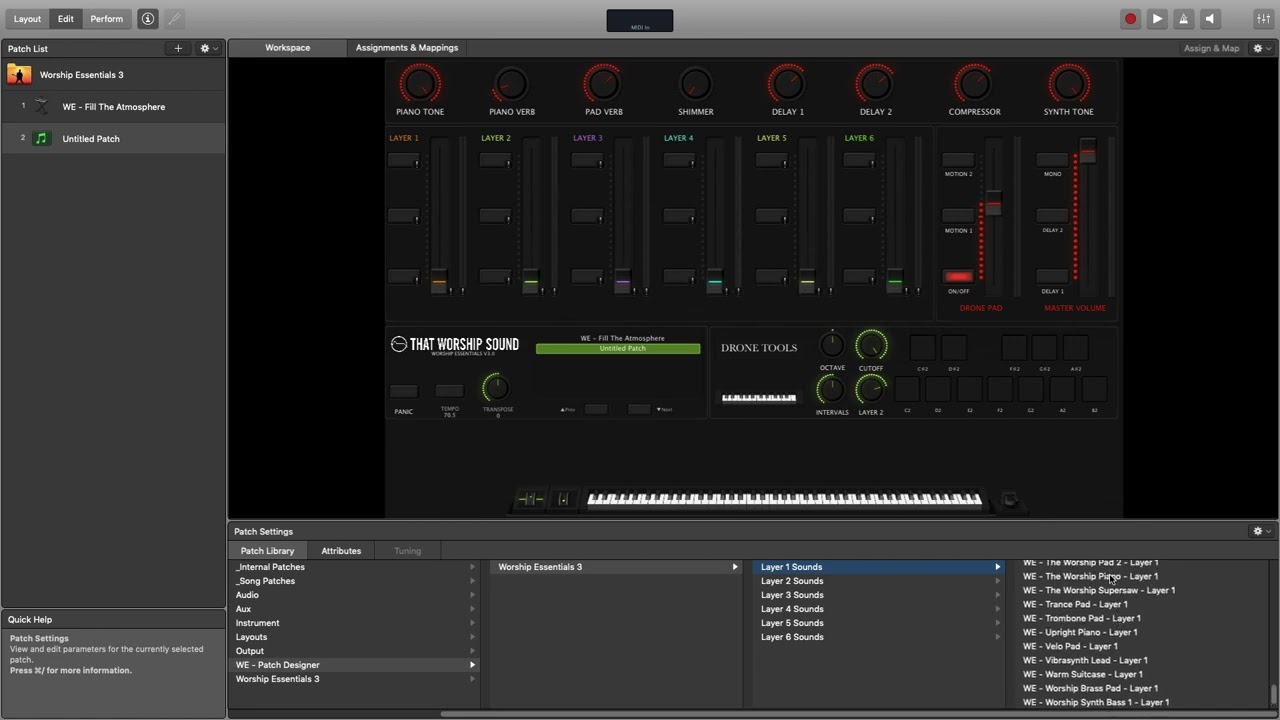Screen dimensions: 1280x720
Task: Switch to Perform mode
Action: coord(106,19)
